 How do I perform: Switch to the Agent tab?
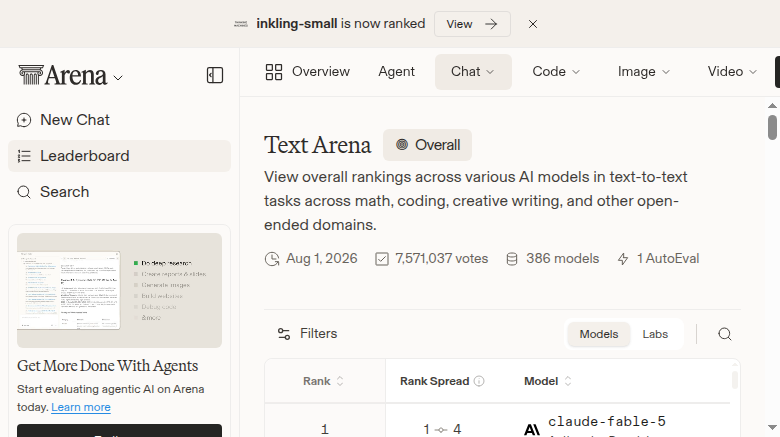[x=396, y=72]
